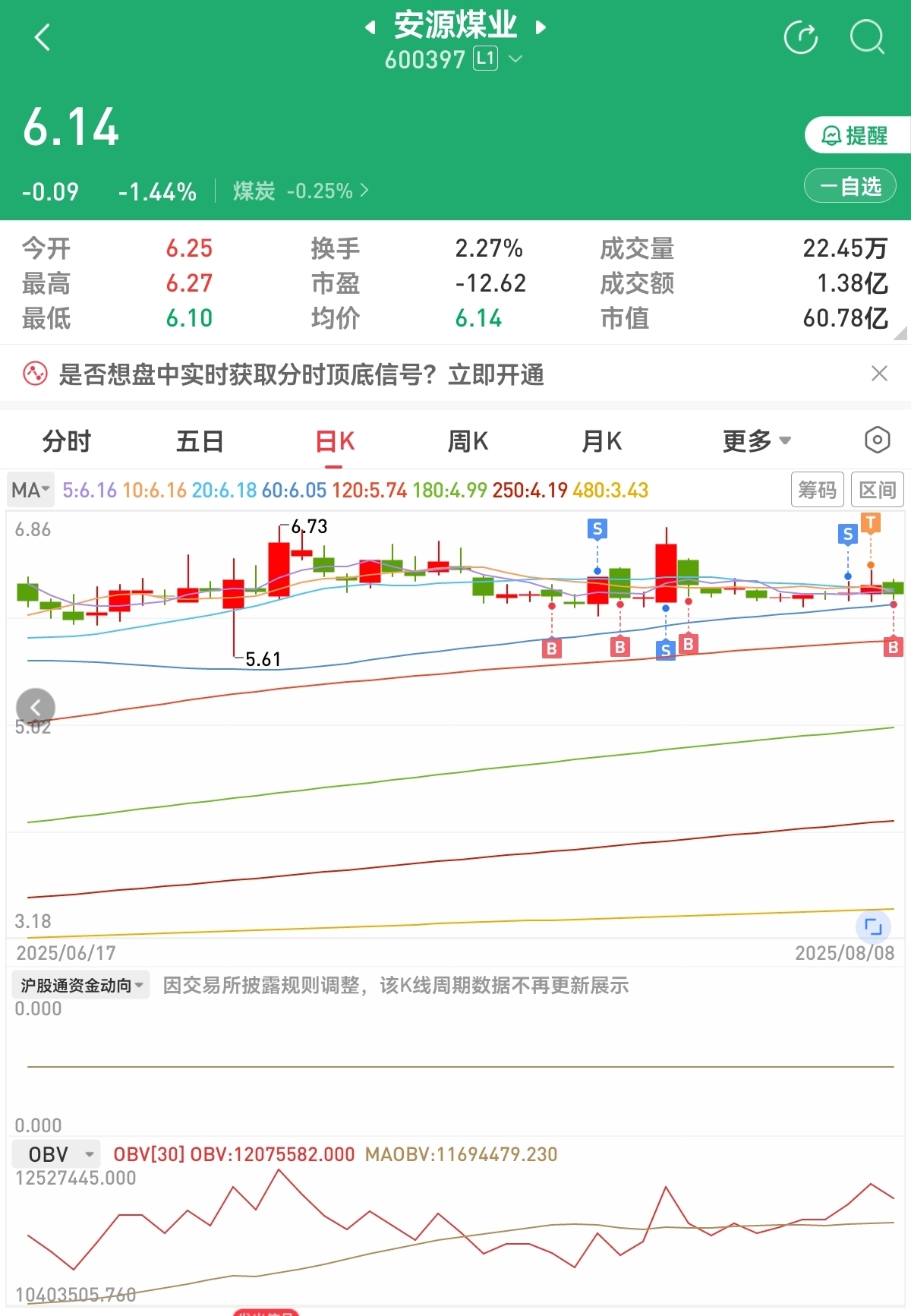
Task: Select the 周K tab
Action: coord(468,440)
